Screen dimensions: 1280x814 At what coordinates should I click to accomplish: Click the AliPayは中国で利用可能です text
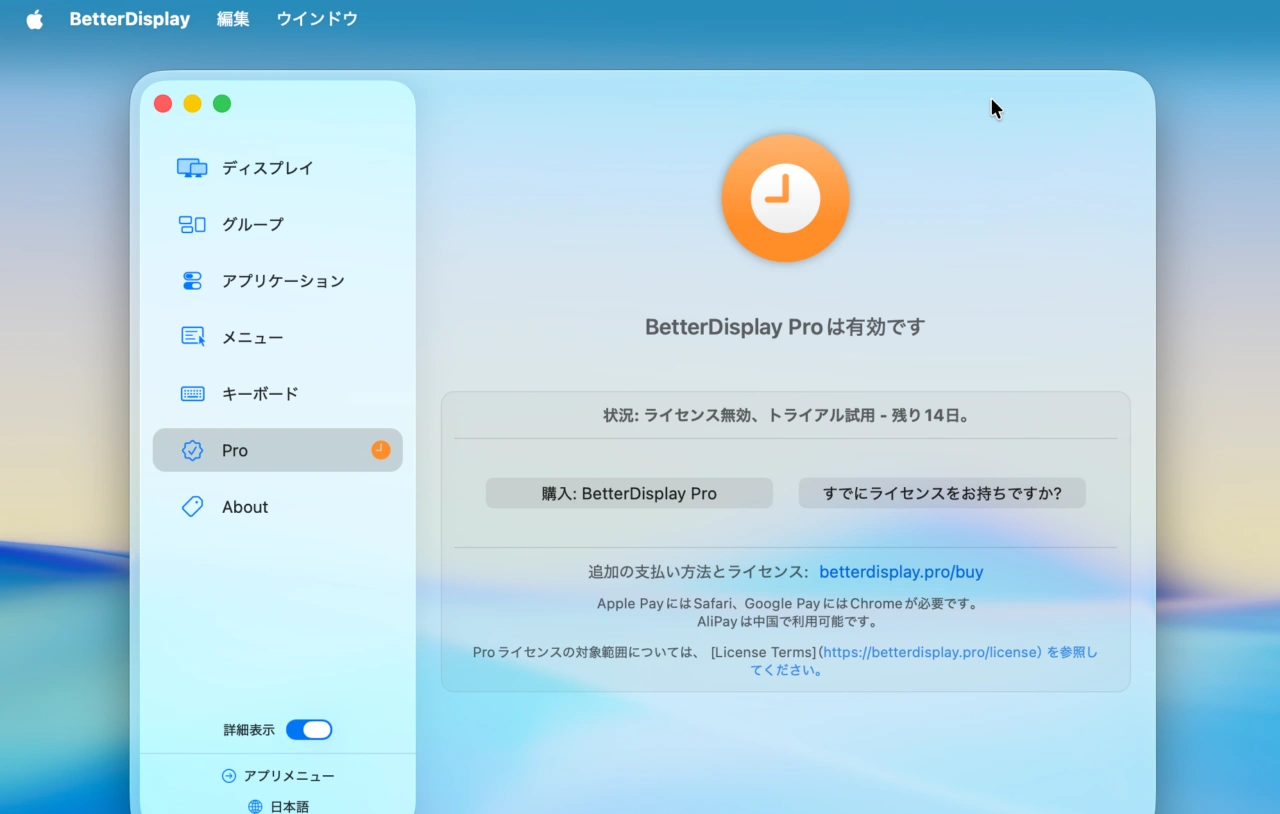click(x=788, y=621)
